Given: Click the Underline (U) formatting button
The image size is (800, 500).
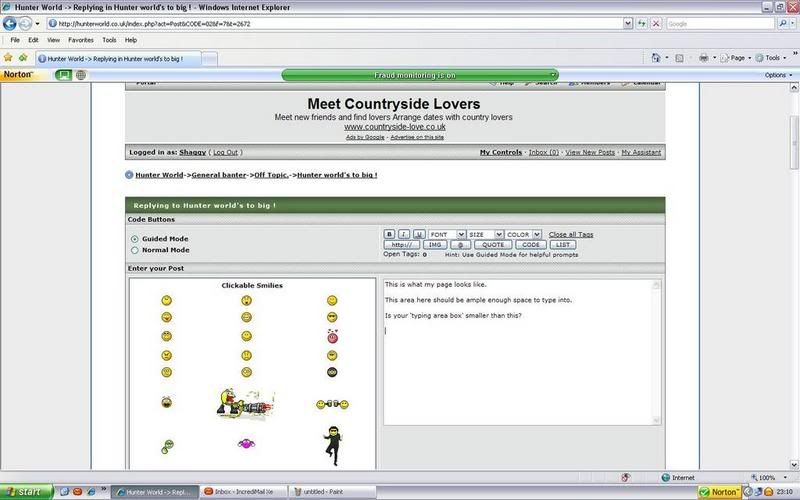Looking at the screenshot, I should pyautogui.click(x=418, y=234).
